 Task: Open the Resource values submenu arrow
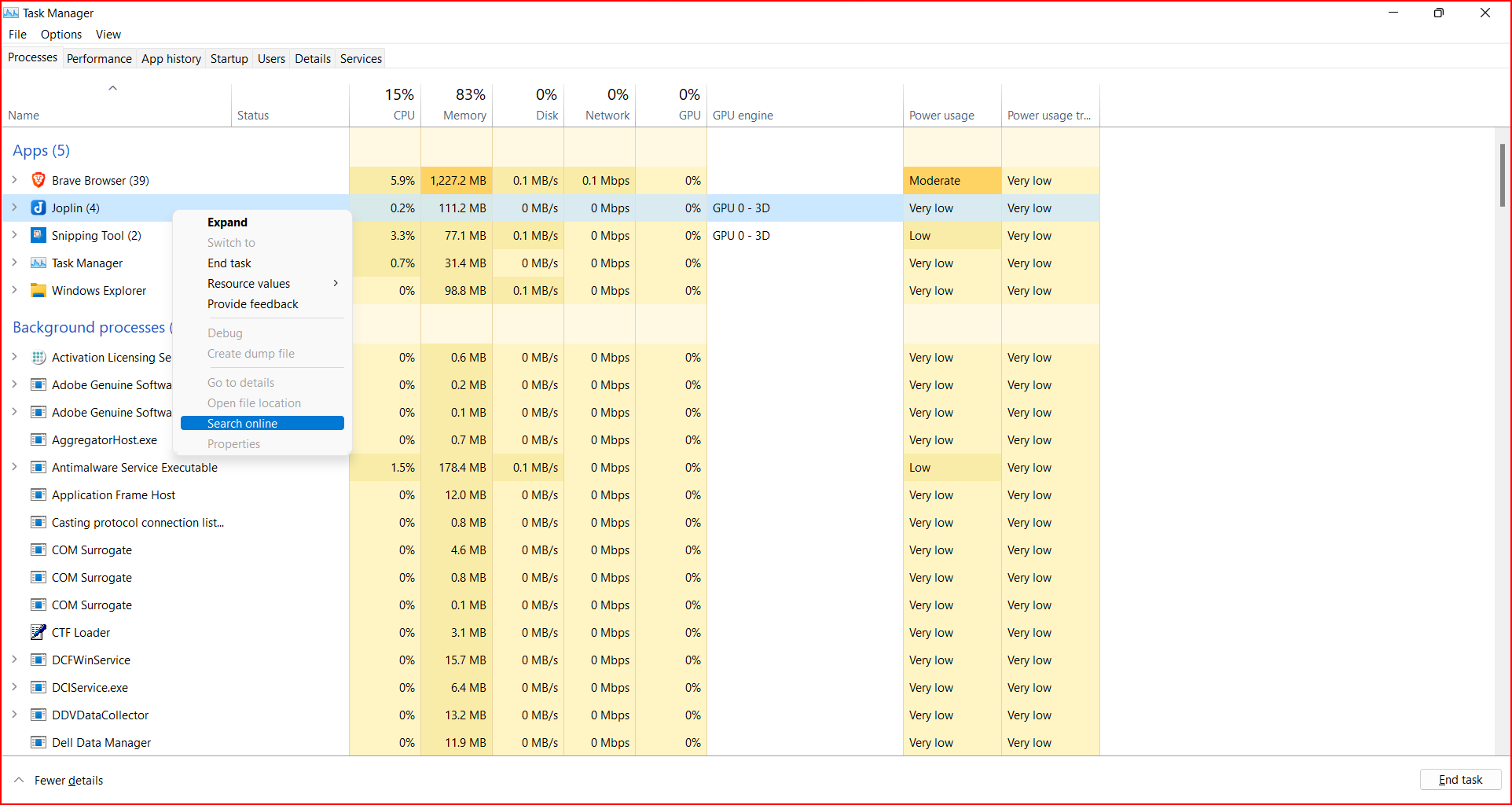[336, 283]
